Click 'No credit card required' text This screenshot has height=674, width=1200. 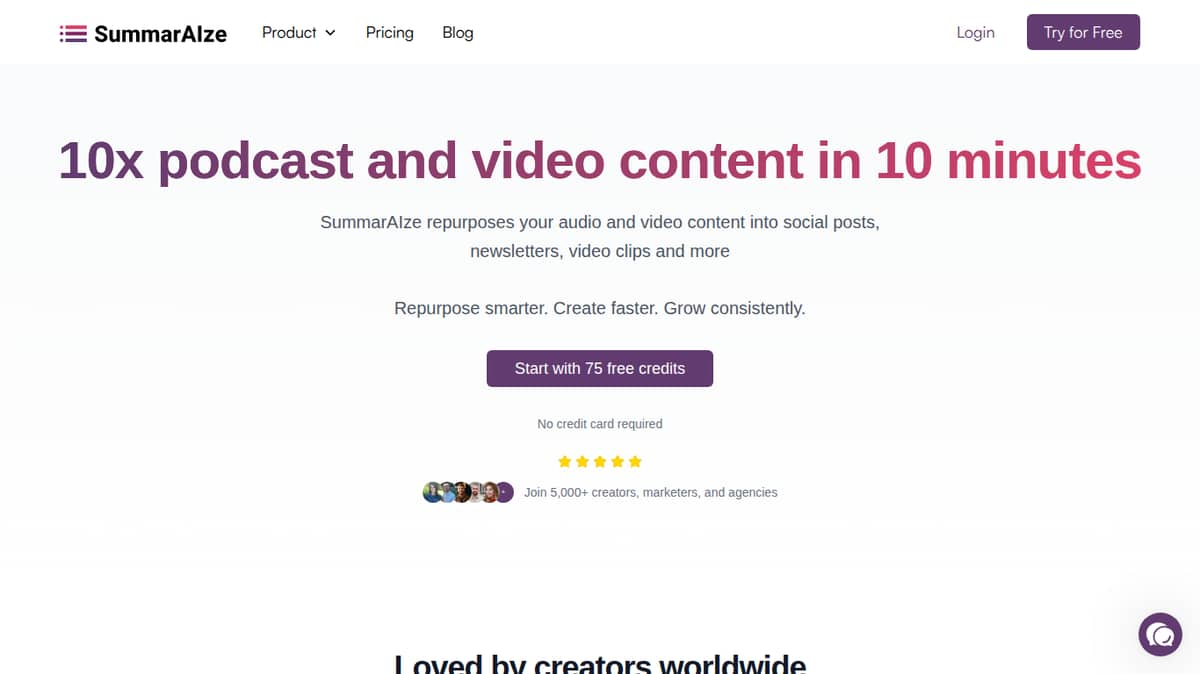click(600, 424)
